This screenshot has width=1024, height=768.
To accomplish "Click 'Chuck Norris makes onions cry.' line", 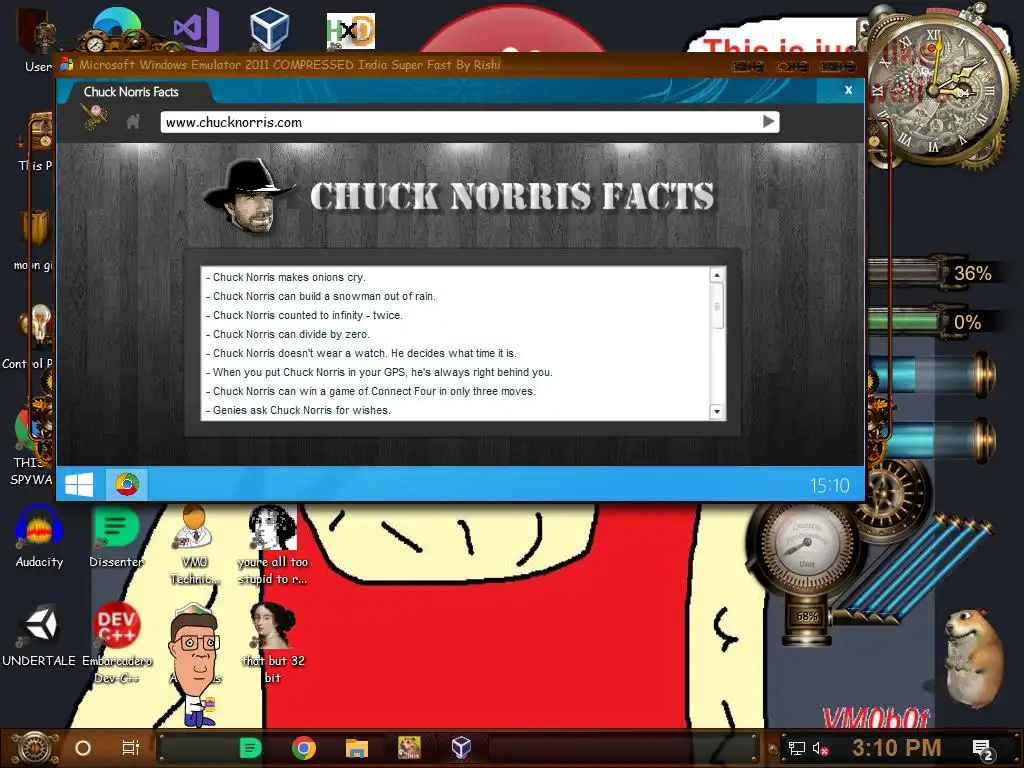I will click(x=285, y=277).
